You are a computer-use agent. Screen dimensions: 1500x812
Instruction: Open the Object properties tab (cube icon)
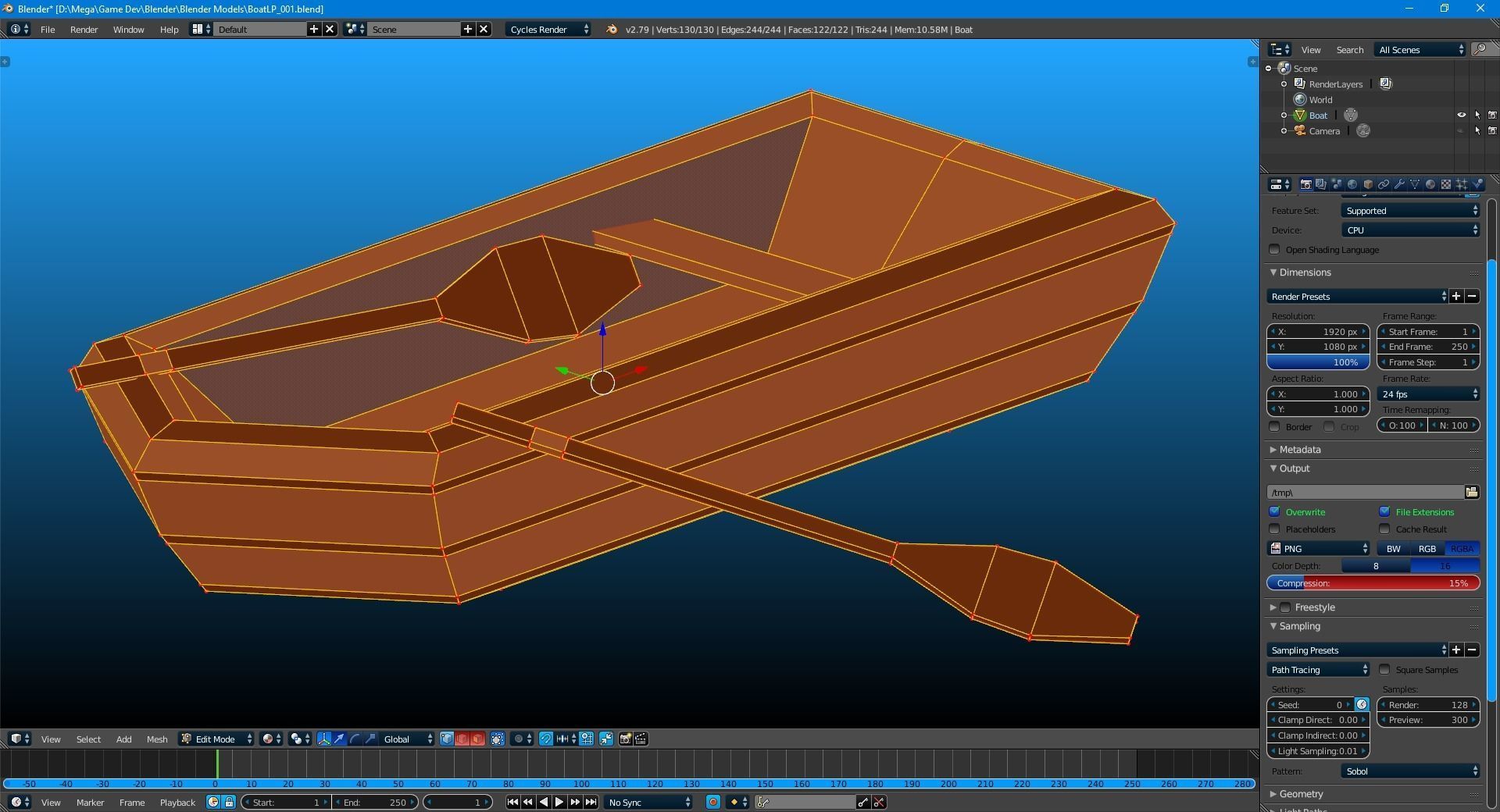click(x=1368, y=184)
